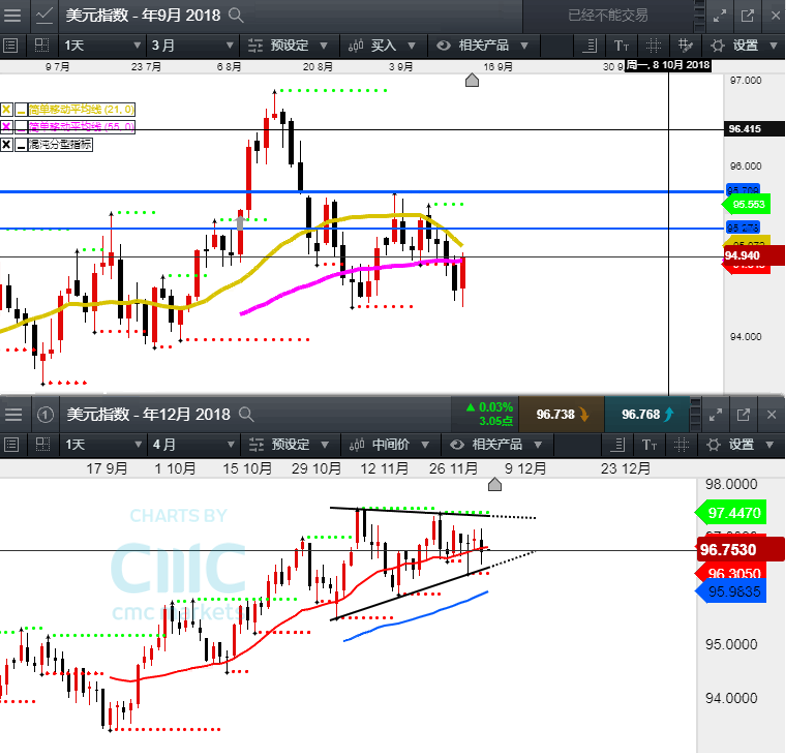Click the 美元指数 - 年9月 2018 title

143,16
